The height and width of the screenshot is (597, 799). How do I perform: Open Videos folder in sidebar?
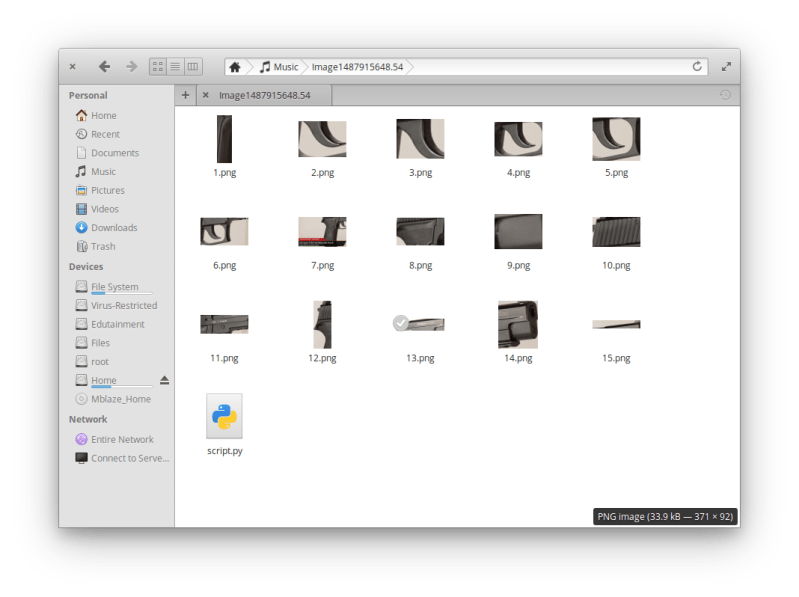(97, 209)
